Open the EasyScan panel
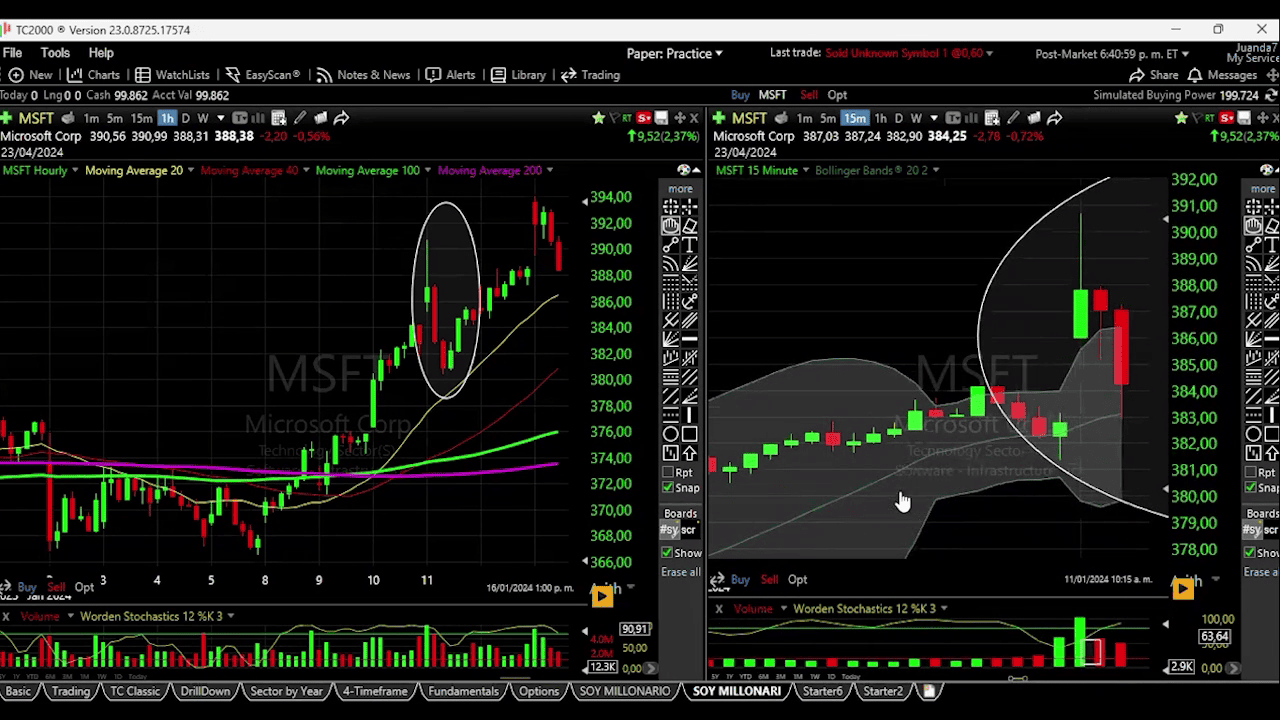Viewport: 1280px width, 720px height. coord(262,75)
